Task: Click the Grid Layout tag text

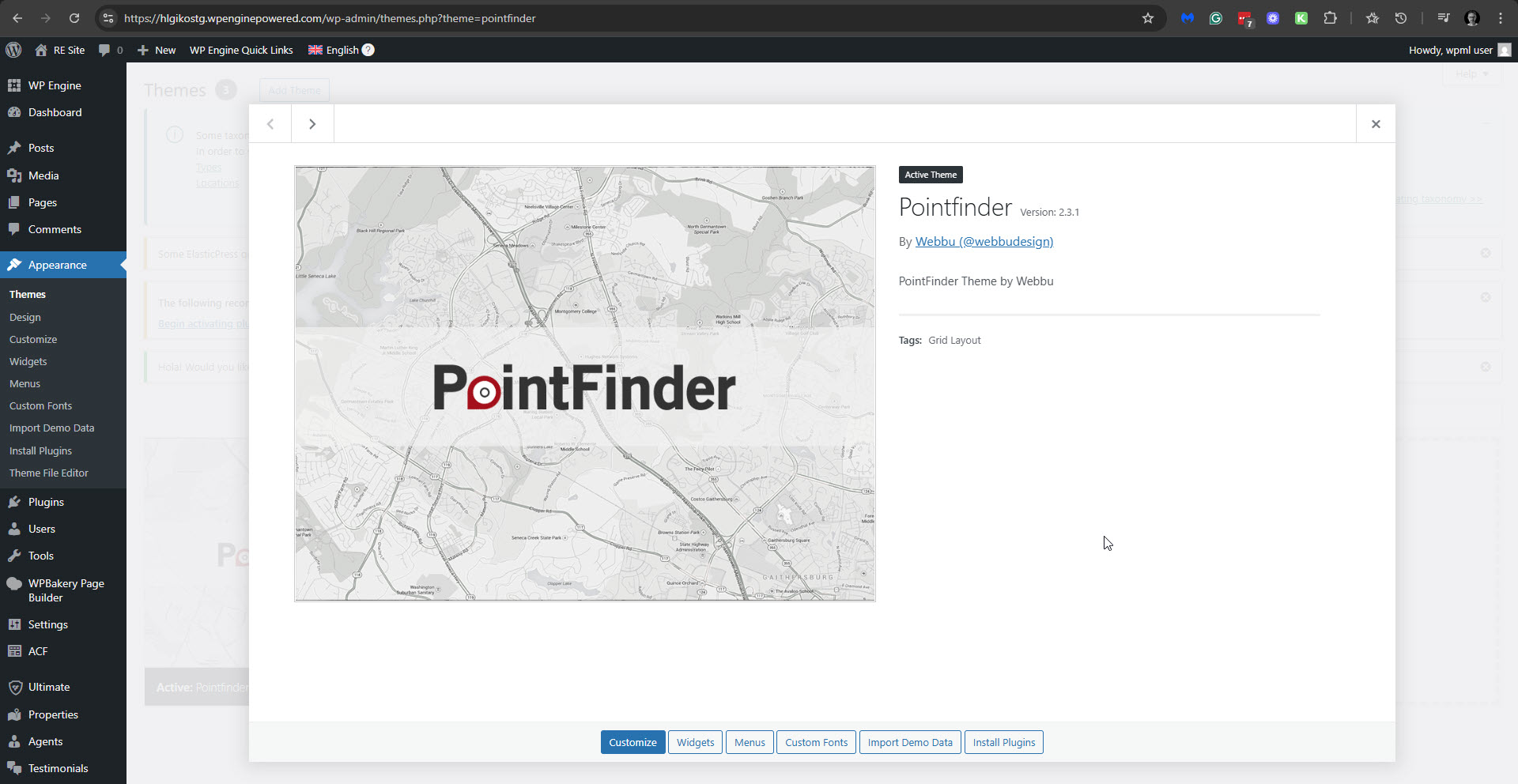Action: pos(954,340)
